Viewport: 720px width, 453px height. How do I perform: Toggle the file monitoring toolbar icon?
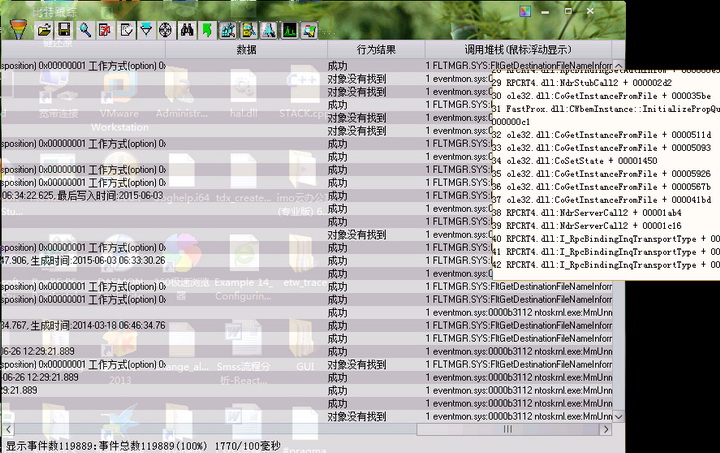248,31
